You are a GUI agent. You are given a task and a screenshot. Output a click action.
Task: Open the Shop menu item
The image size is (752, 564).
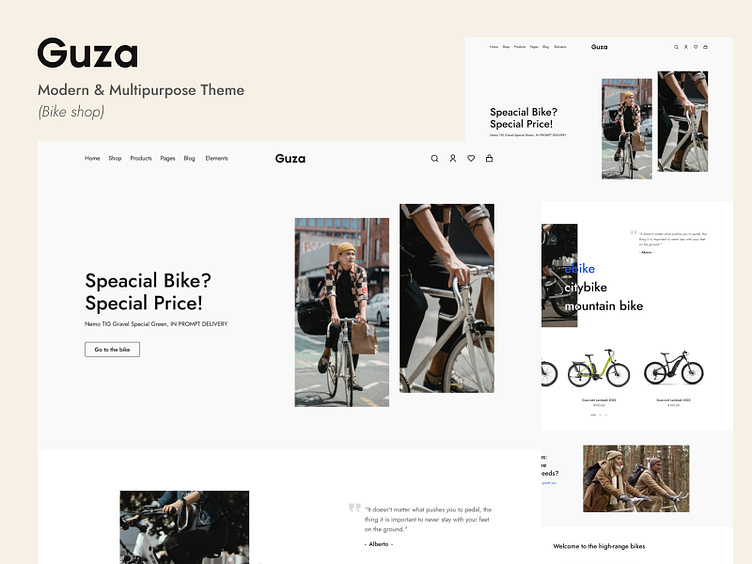[115, 158]
